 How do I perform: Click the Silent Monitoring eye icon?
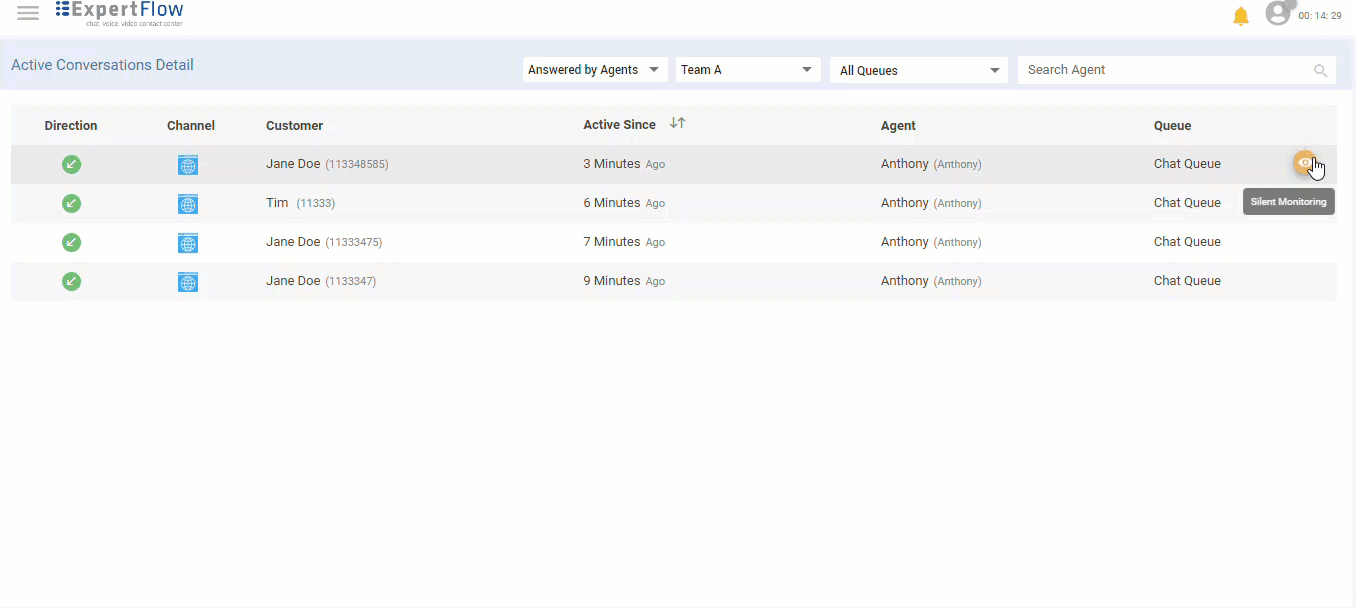coord(1304,163)
